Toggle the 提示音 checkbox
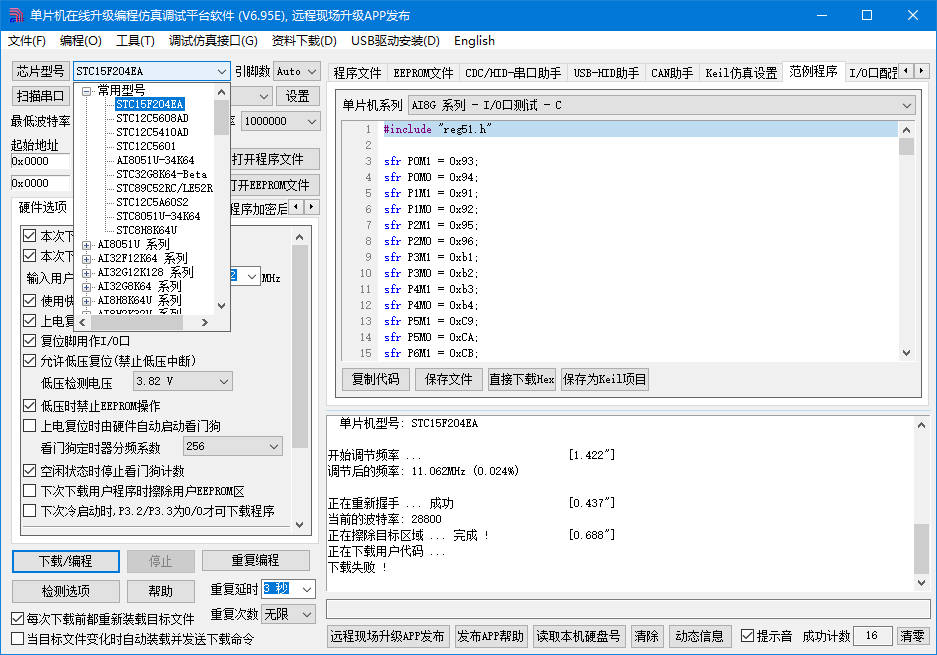The width and height of the screenshot is (937, 655). pos(747,636)
